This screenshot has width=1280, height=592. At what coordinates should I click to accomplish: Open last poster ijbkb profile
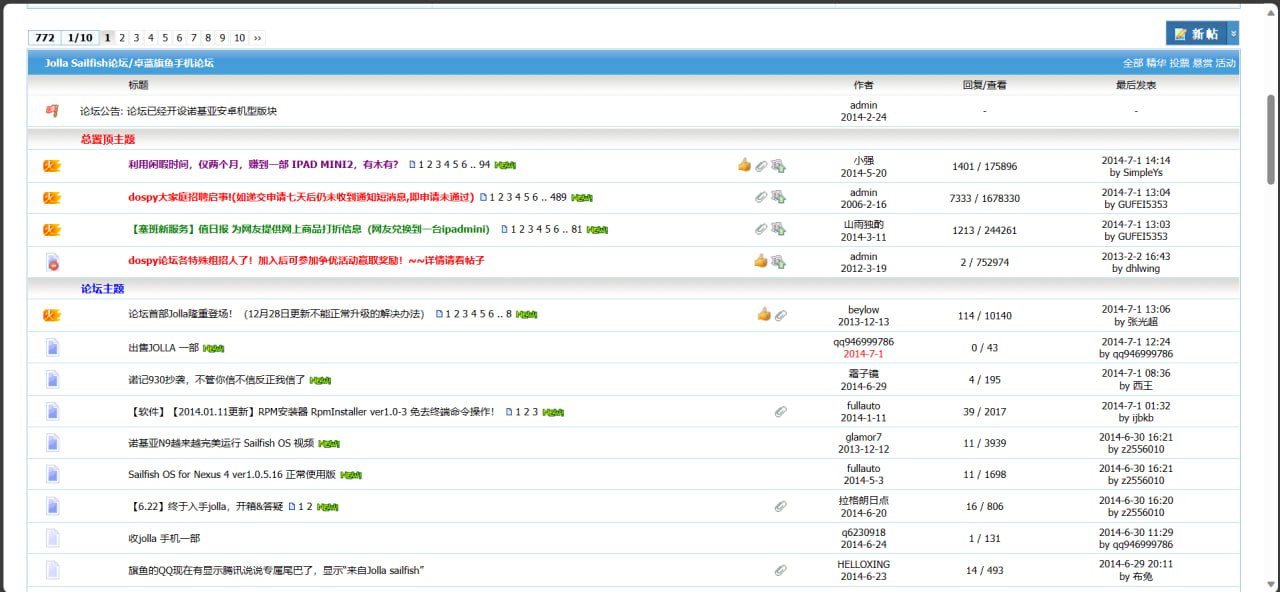1143,417
